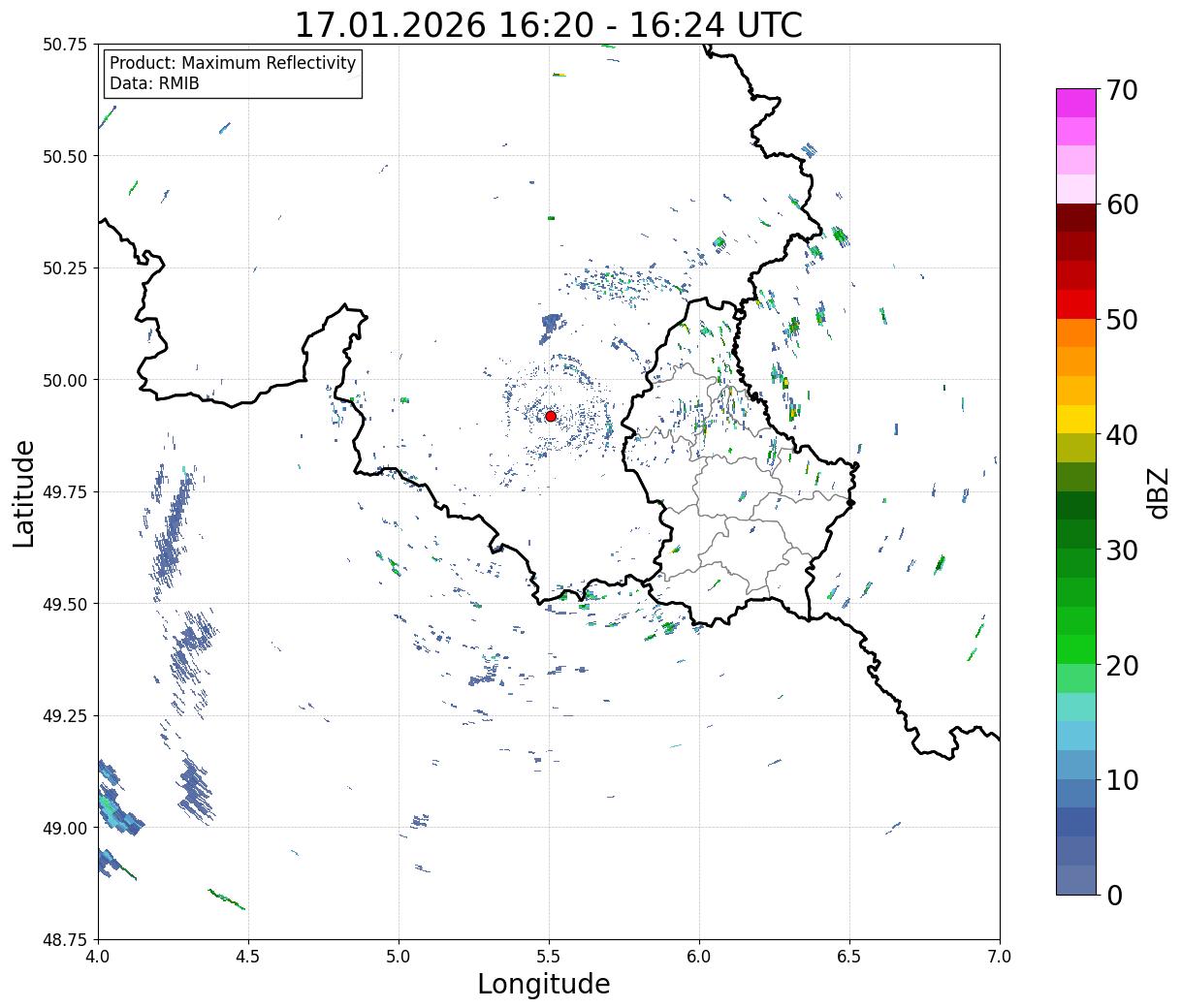
Task: Click the colorbar tick label 70
Action: (1122, 90)
